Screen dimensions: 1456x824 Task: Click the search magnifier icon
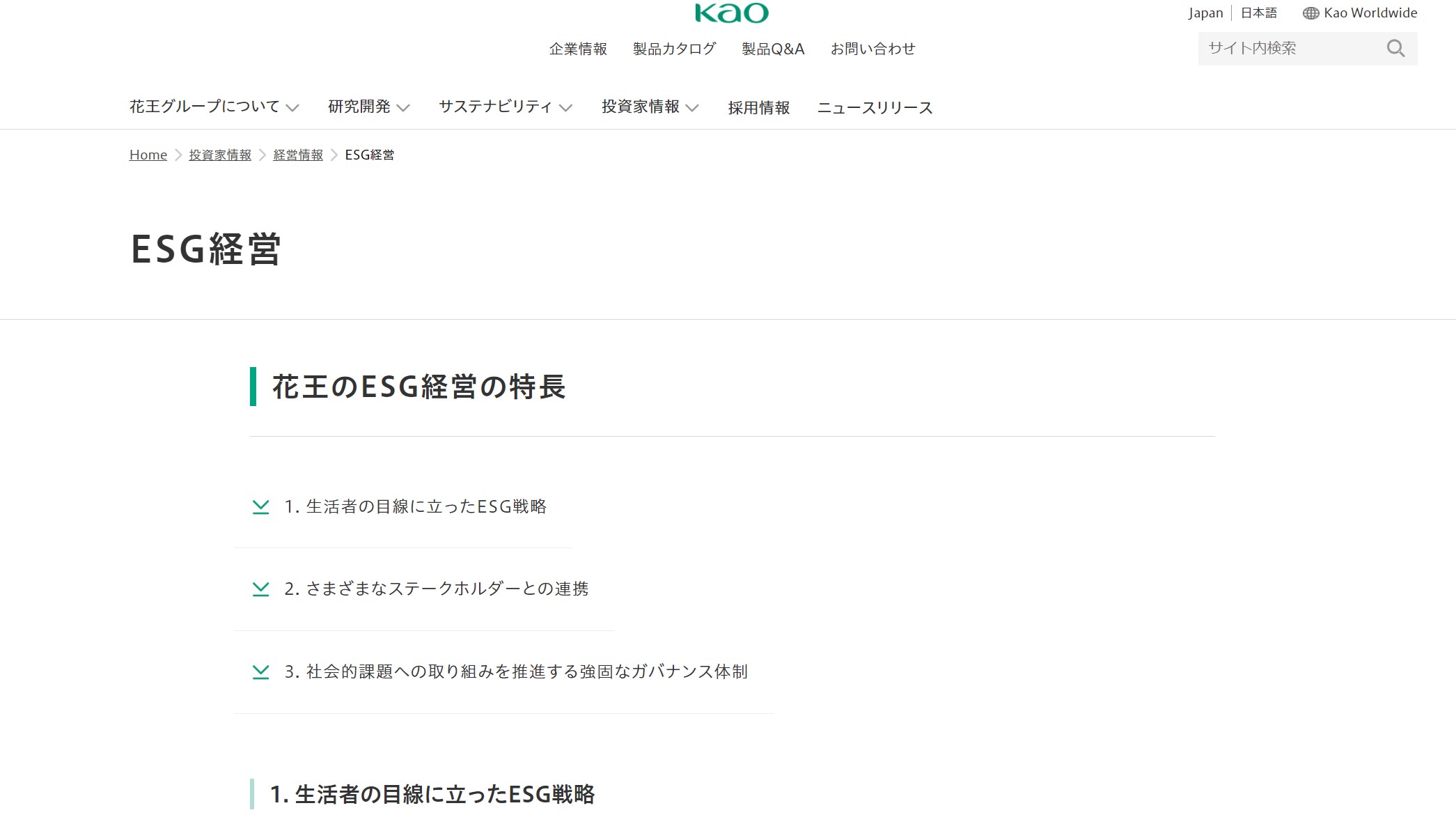pyautogui.click(x=1395, y=49)
